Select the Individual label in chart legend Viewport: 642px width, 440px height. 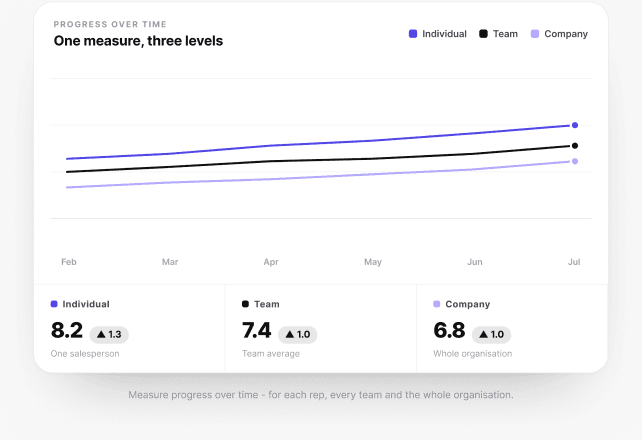pyautogui.click(x=444, y=34)
